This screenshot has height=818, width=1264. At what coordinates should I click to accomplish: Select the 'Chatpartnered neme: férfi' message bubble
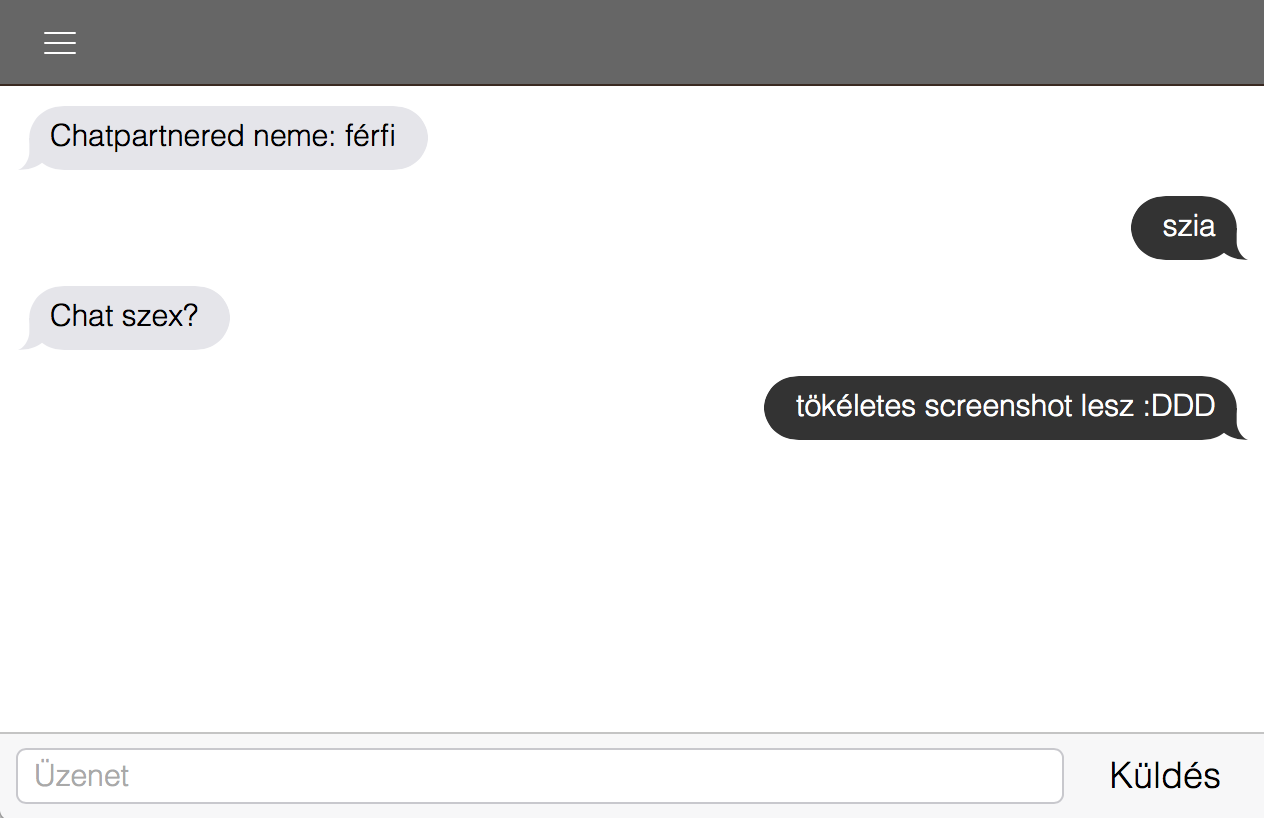[223, 138]
